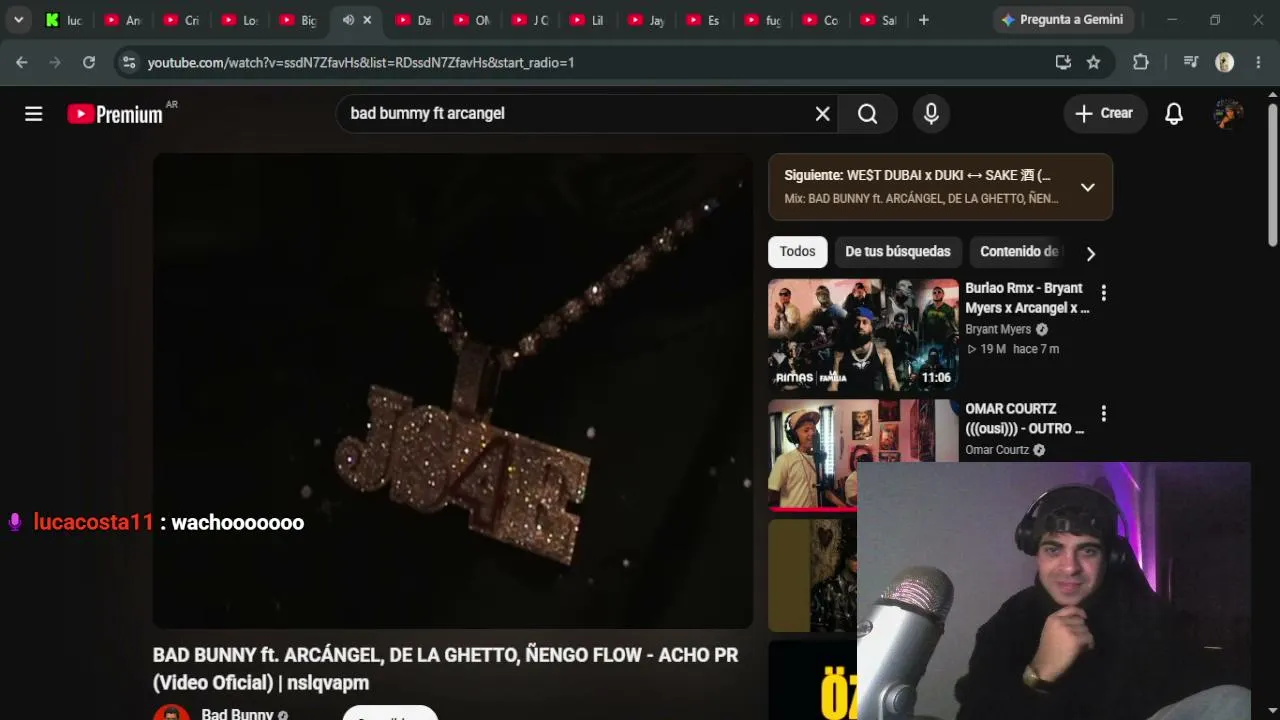1280x720 pixels.
Task: Go forward to the next page
Action: pos(55,62)
